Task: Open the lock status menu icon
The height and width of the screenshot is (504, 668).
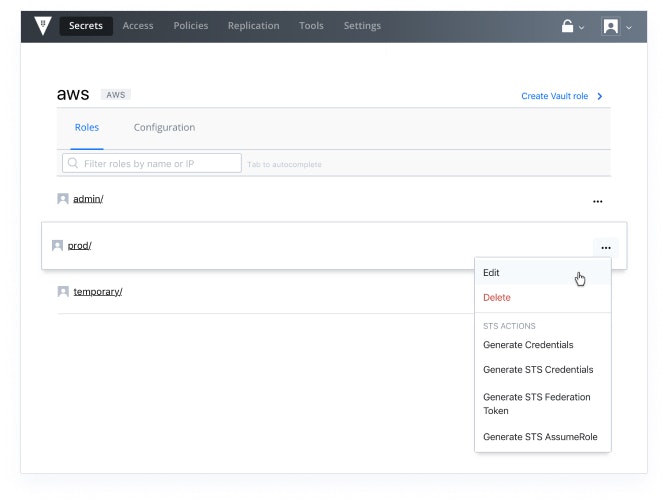Action: click(x=567, y=26)
